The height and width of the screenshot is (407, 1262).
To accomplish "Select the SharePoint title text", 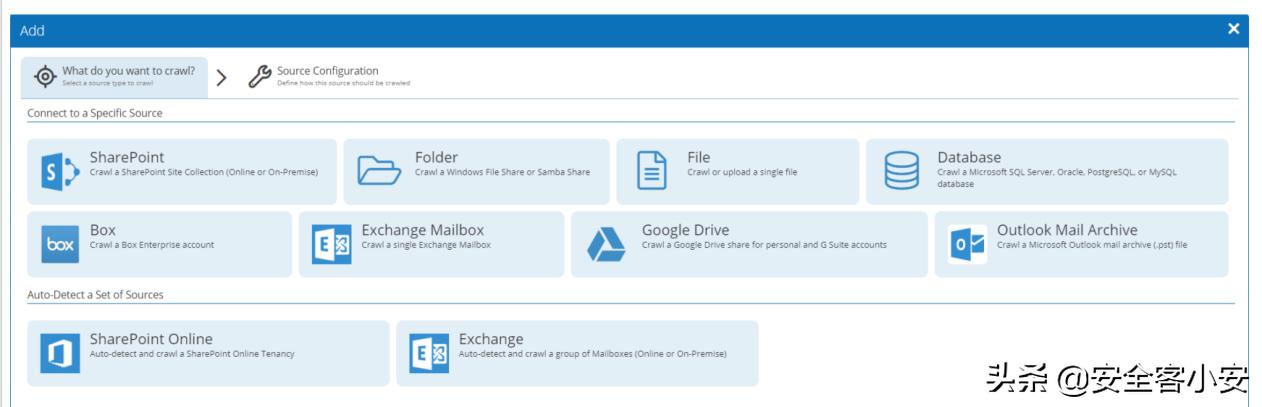I will 127,157.
